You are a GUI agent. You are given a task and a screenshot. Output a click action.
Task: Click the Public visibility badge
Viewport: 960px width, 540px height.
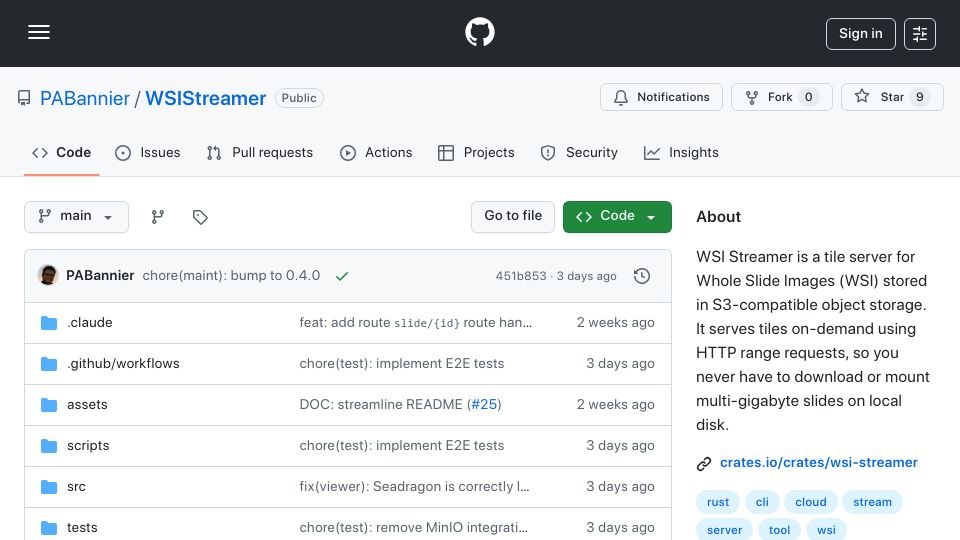[x=299, y=98]
